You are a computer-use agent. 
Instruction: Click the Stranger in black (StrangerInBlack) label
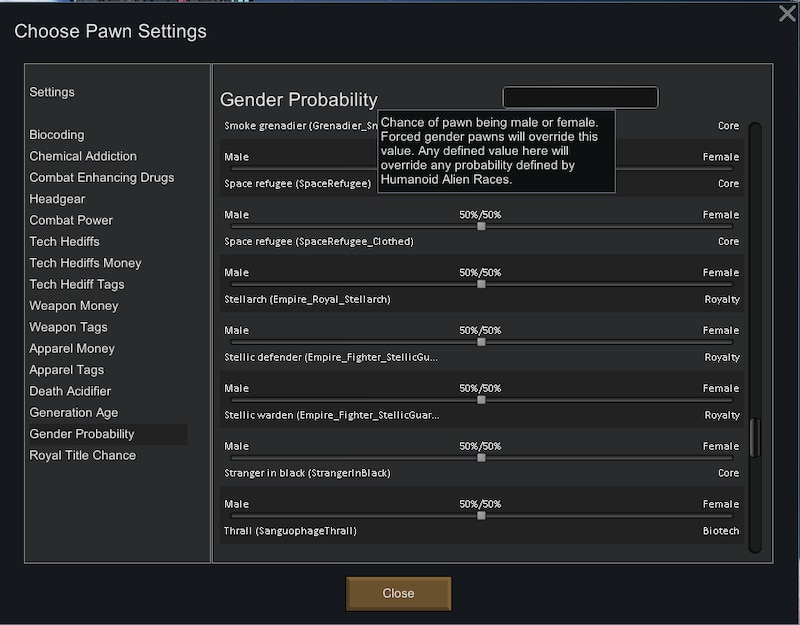pyautogui.click(x=307, y=473)
